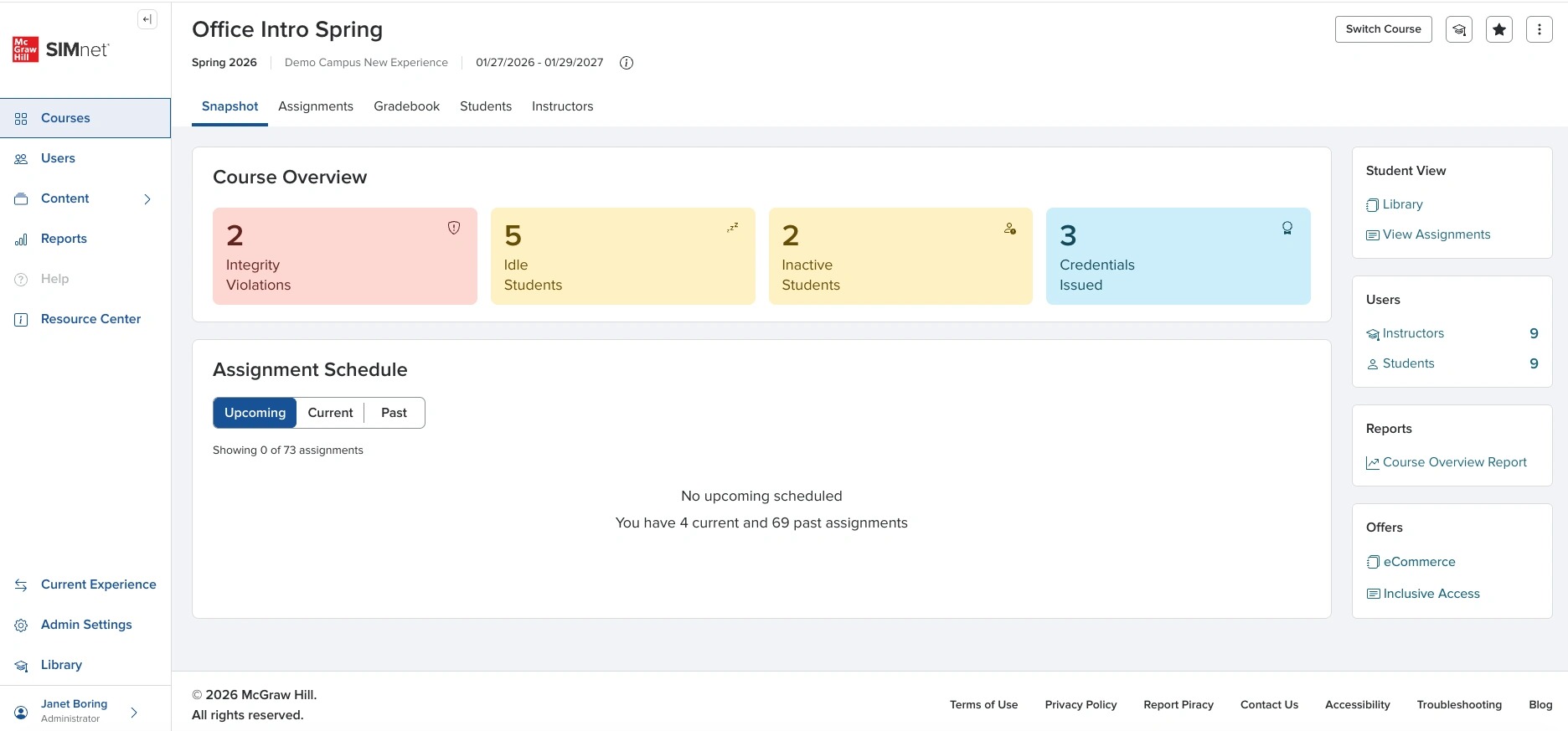
Task: Click the Users people icon in sidebar
Action: point(22,159)
